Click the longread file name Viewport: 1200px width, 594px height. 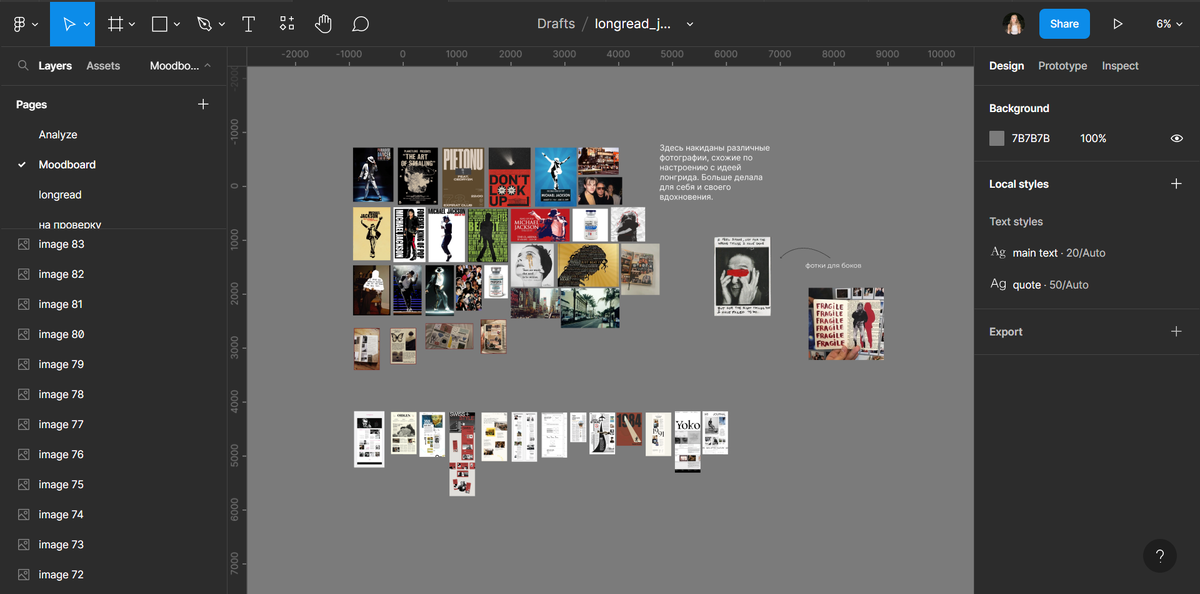click(x=633, y=24)
